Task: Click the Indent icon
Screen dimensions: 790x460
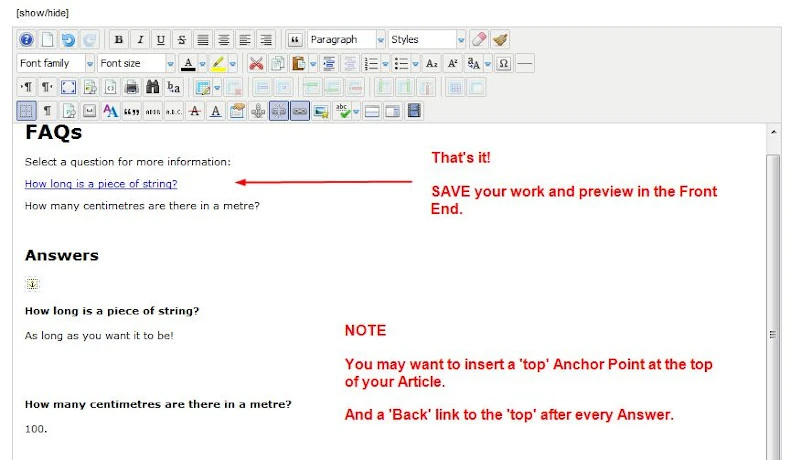Action: [329, 63]
